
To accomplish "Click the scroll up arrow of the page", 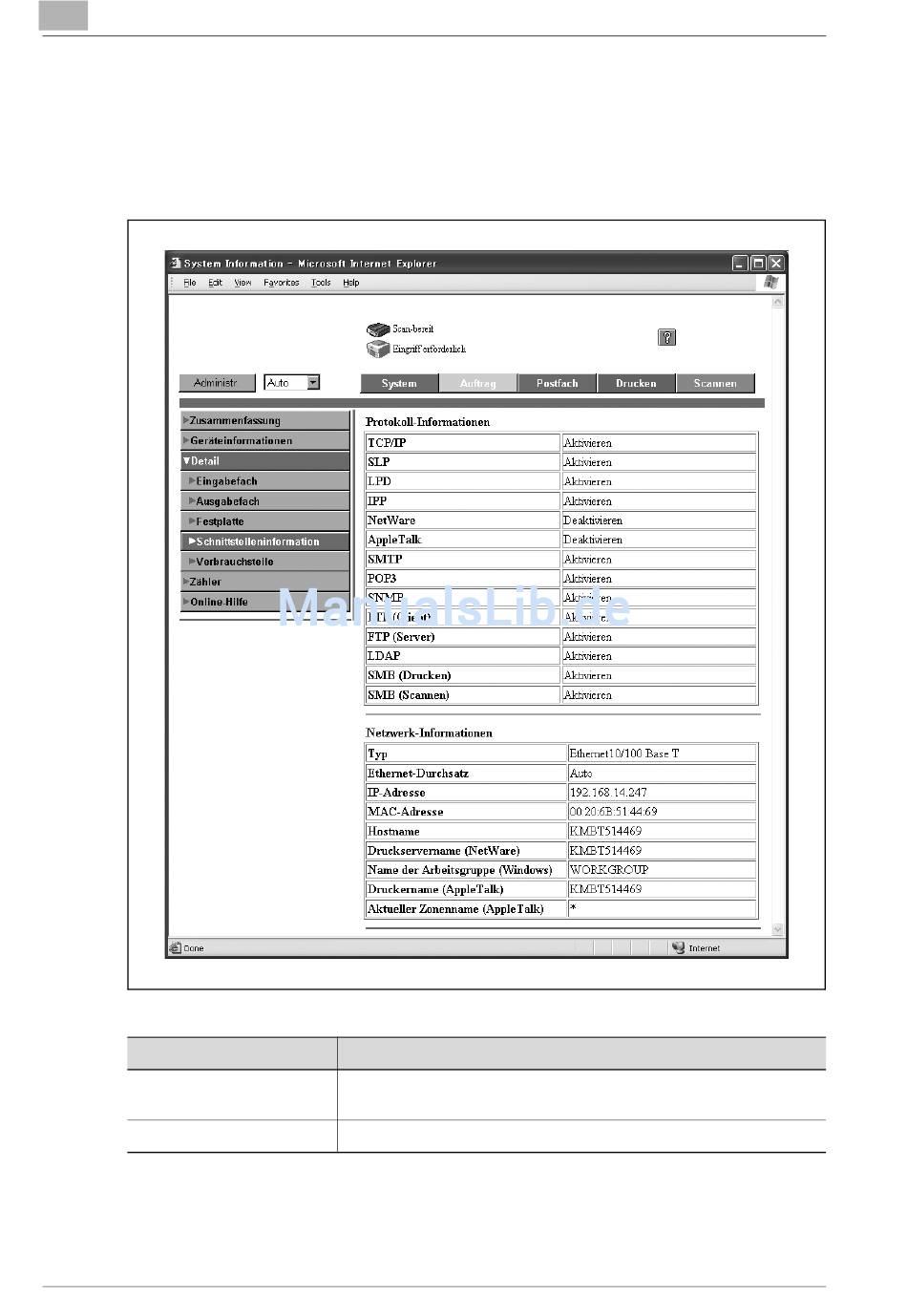I will (777, 302).
